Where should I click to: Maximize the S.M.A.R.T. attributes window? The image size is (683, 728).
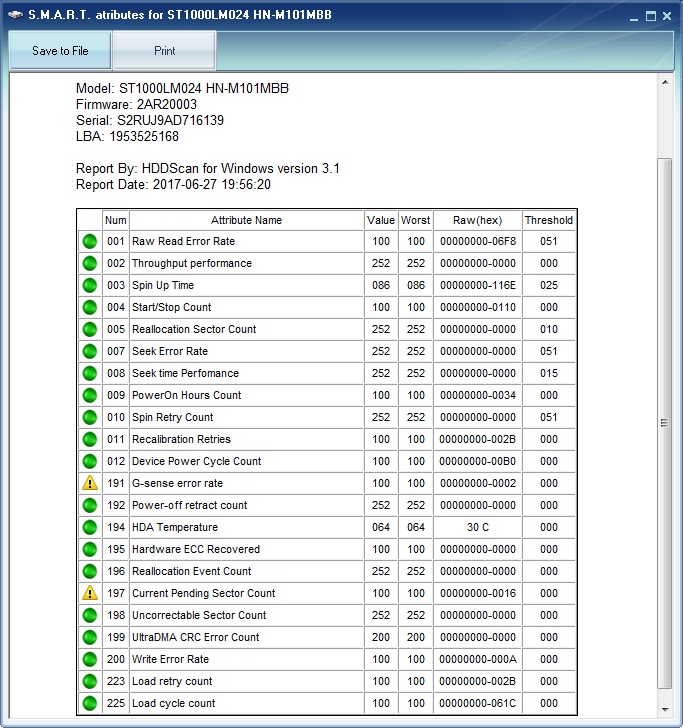click(651, 16)
